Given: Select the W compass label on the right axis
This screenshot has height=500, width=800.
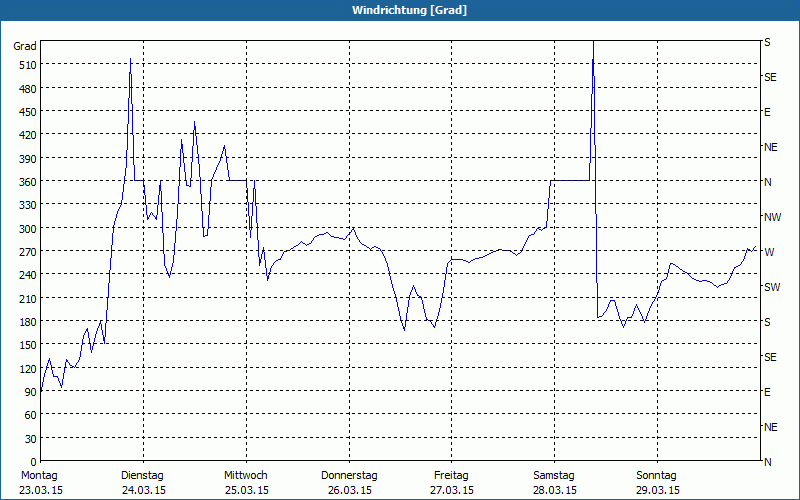Looking at the screenshot, I should [769, 252].
